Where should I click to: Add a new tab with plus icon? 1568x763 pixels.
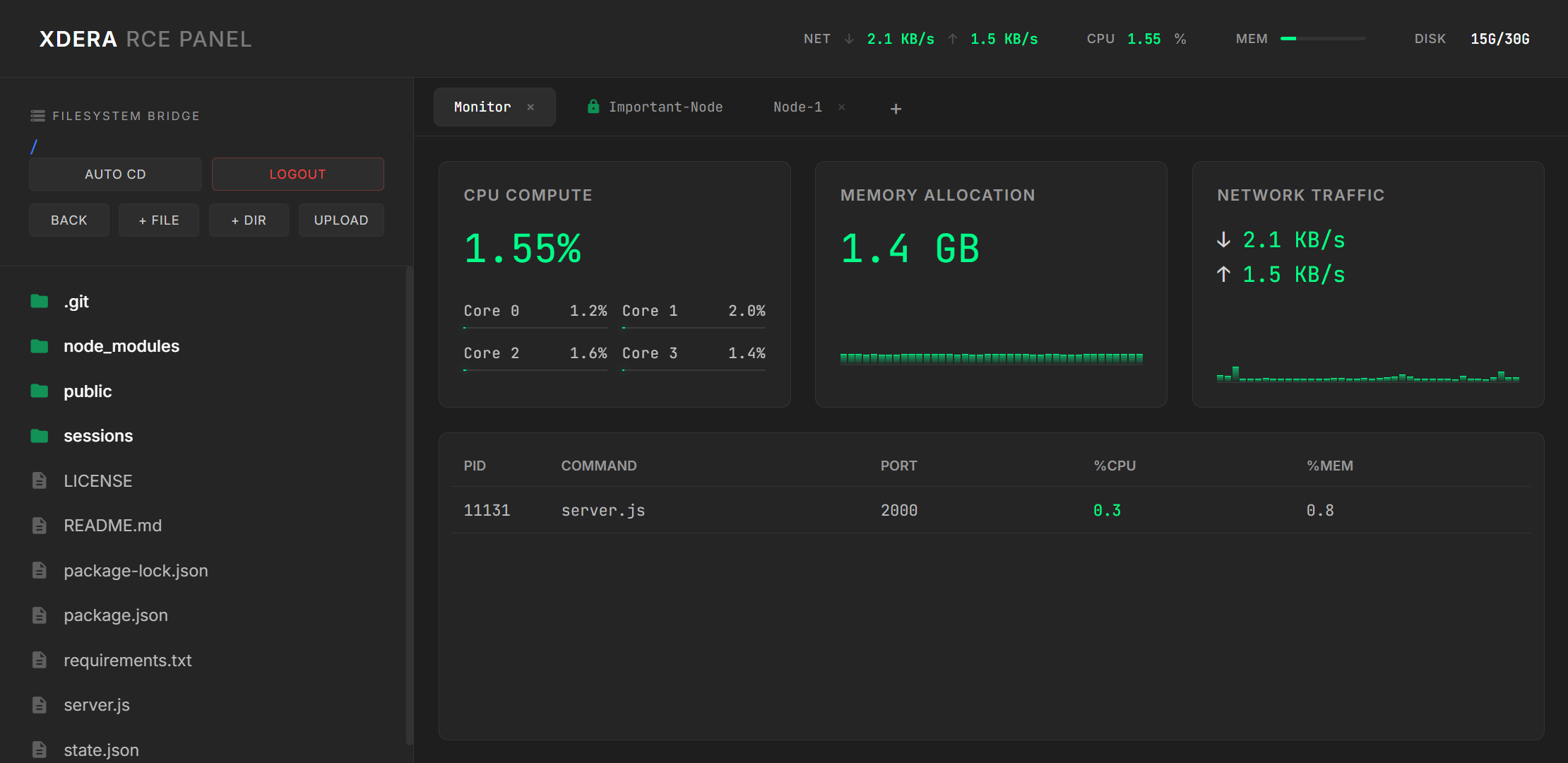click(896, 109)
